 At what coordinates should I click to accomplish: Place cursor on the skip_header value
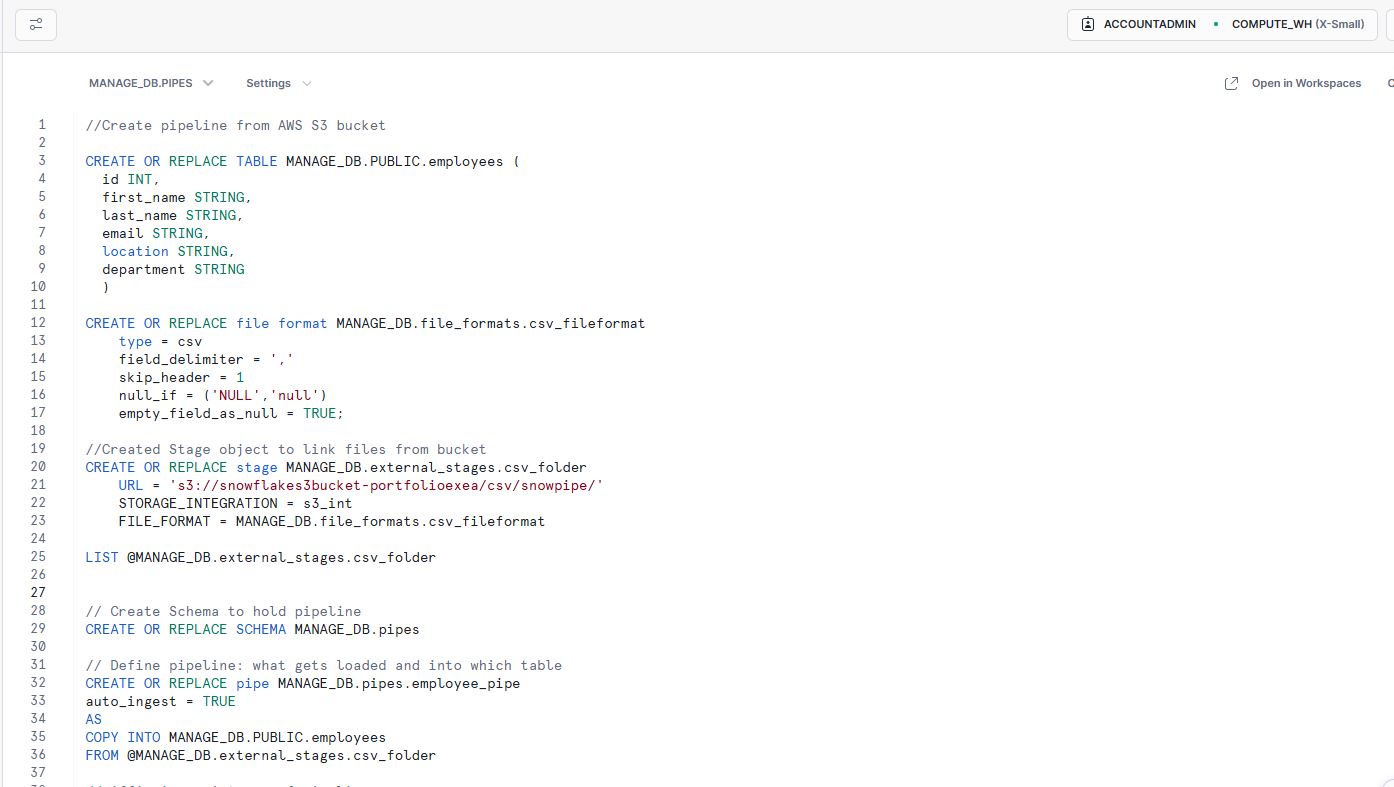pyautogui.click(x=240, y=377)
